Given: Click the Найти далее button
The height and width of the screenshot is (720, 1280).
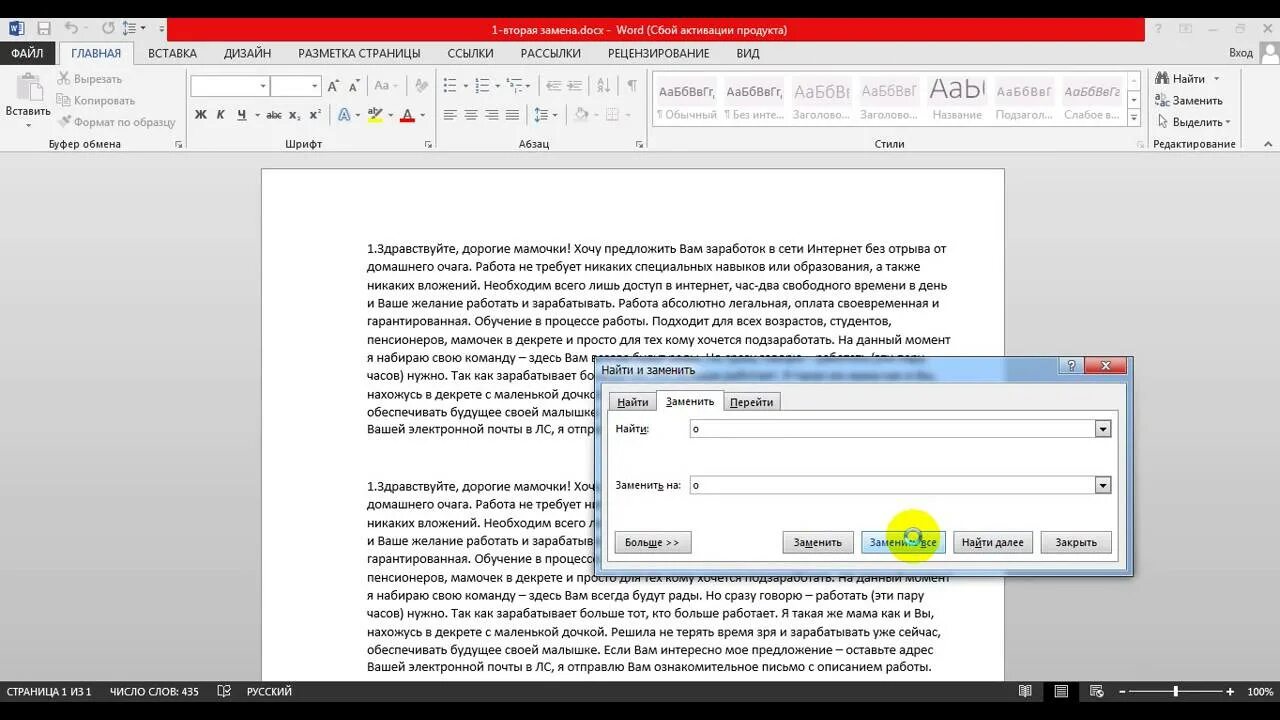Looking at the screenshot, I should pos(993,542).
